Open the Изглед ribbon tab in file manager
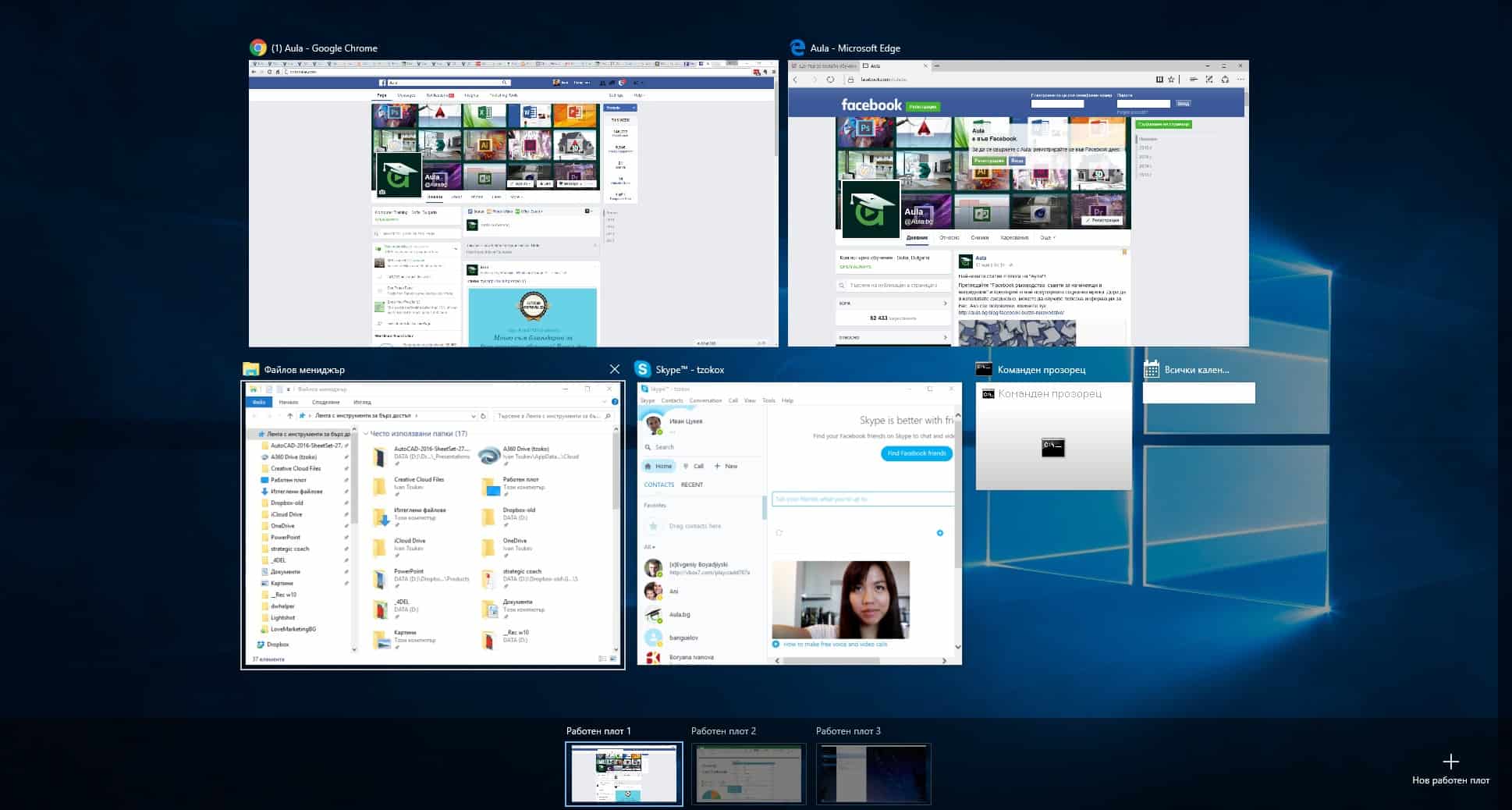1512x810 pixels. click(x=362, y=402)
